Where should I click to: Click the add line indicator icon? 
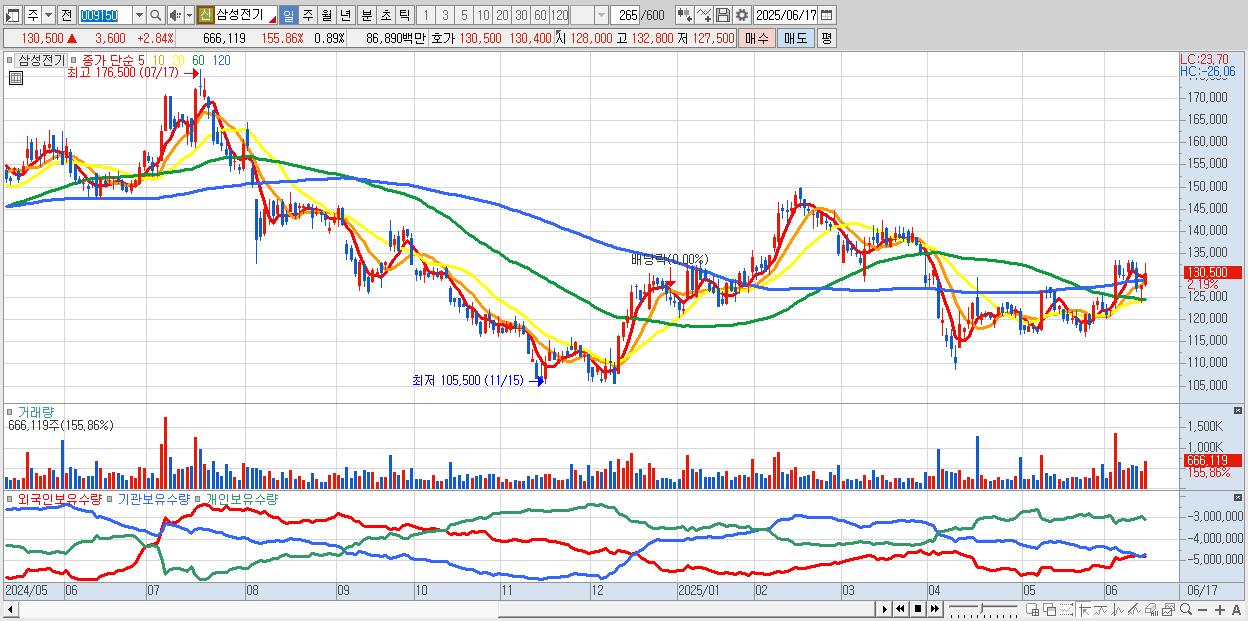coord(704,15)
